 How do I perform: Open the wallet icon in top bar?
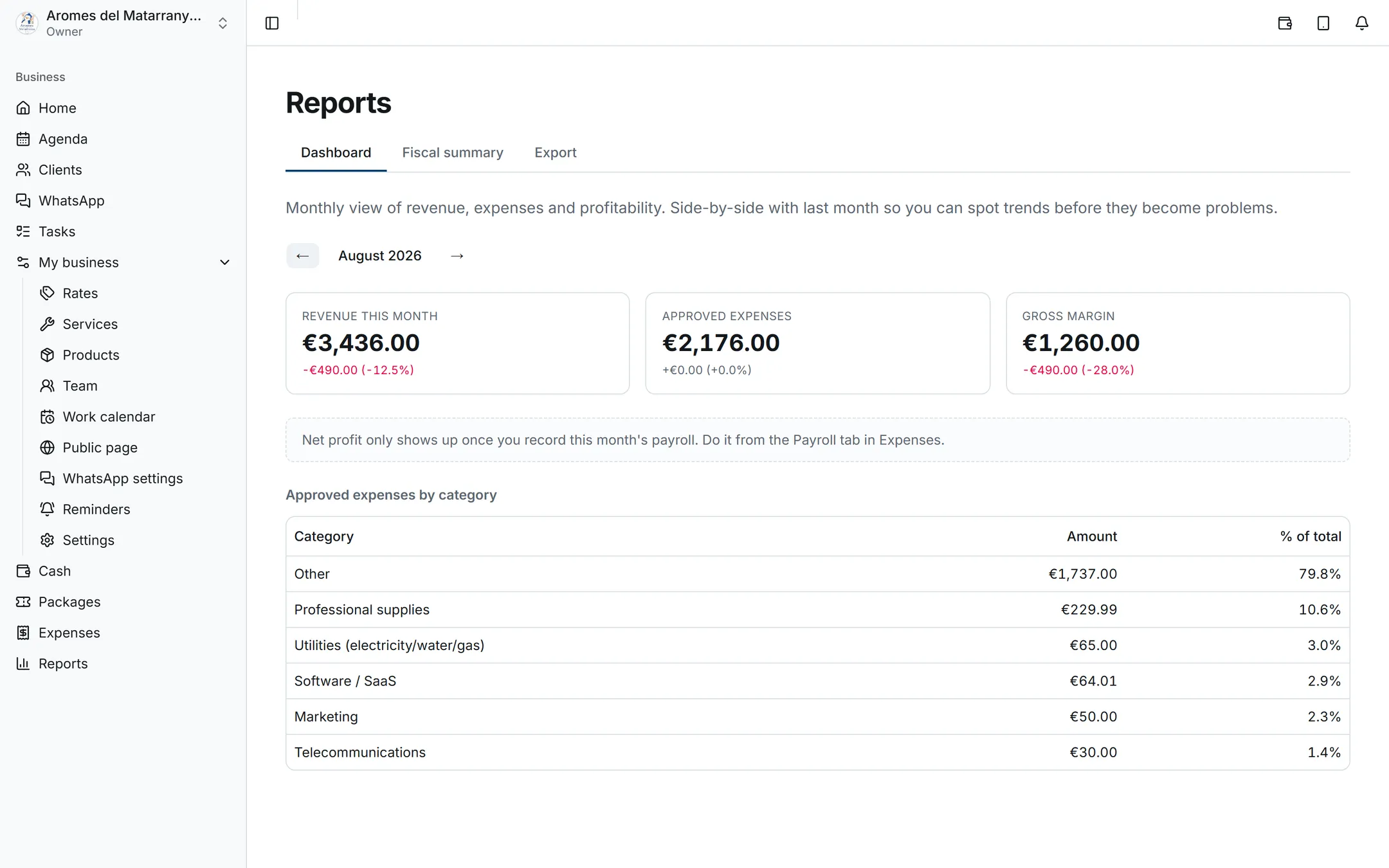pos(1285,23)
